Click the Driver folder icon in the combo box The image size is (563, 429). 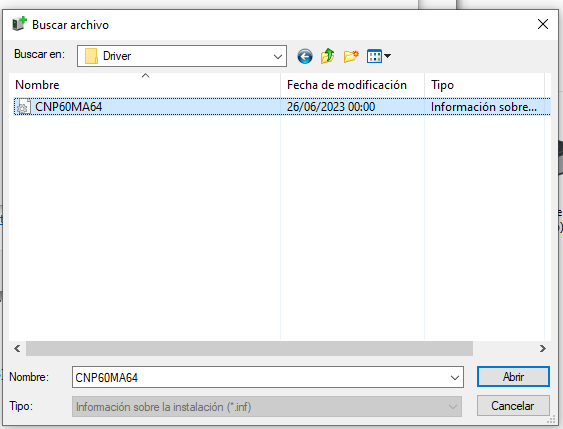click(x=91, y=56)
